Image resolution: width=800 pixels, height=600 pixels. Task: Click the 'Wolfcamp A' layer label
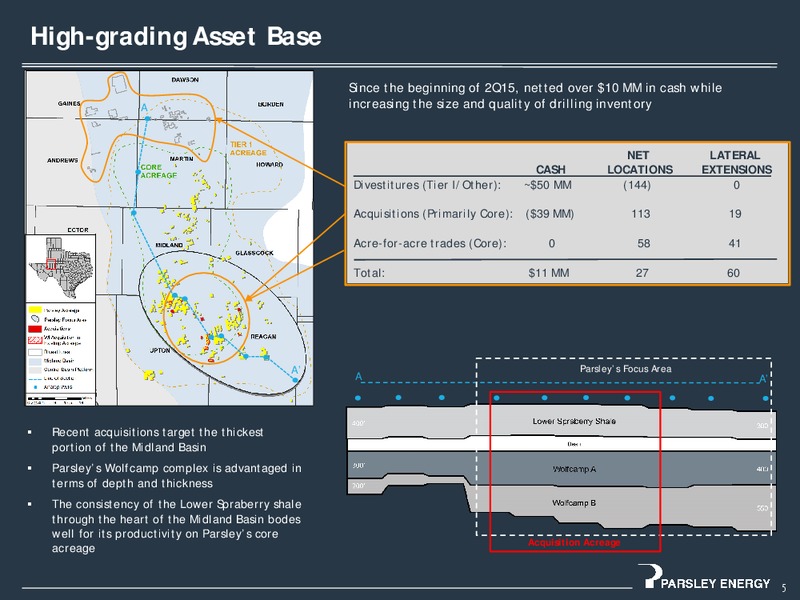click(574, 469)
